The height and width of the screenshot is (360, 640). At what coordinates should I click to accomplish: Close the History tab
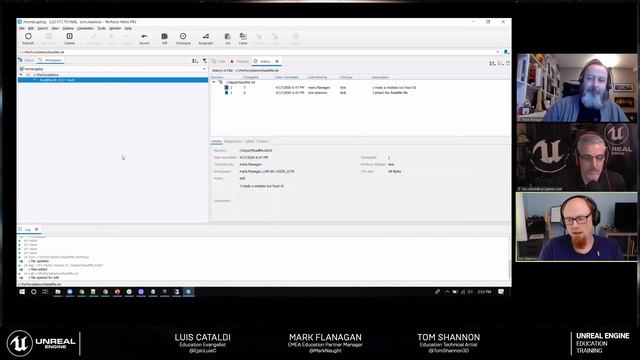tap(277, 61)
